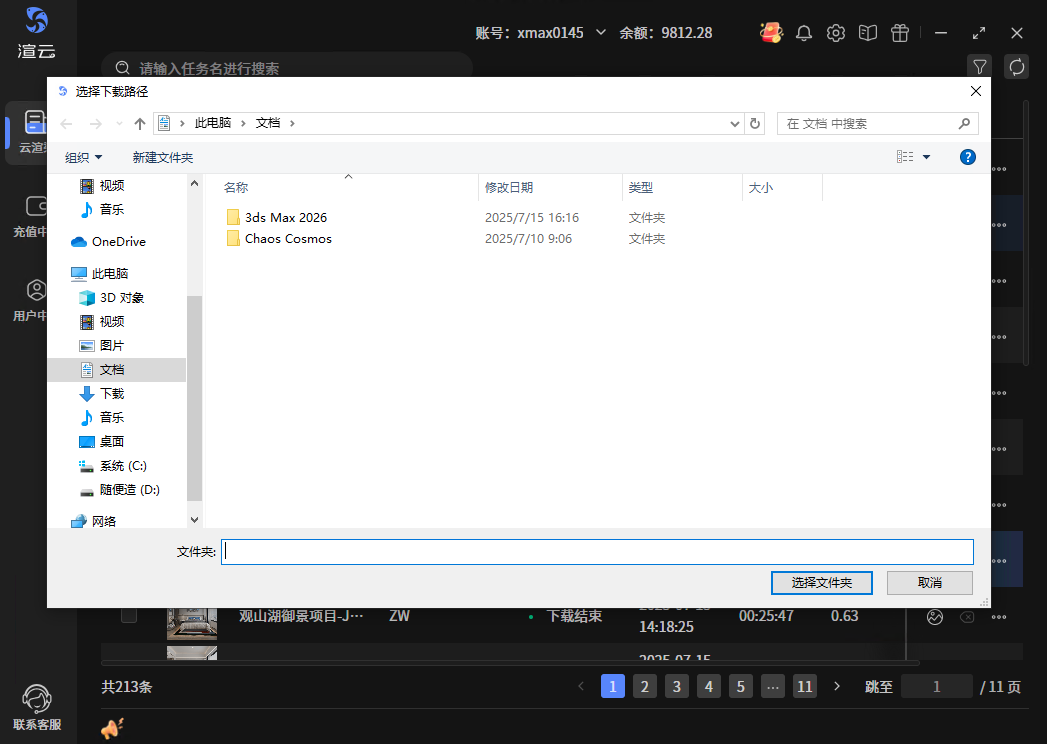Expand the address bar path history dropdown
The height and width of the screenshot is (744, 1047).
737,123
